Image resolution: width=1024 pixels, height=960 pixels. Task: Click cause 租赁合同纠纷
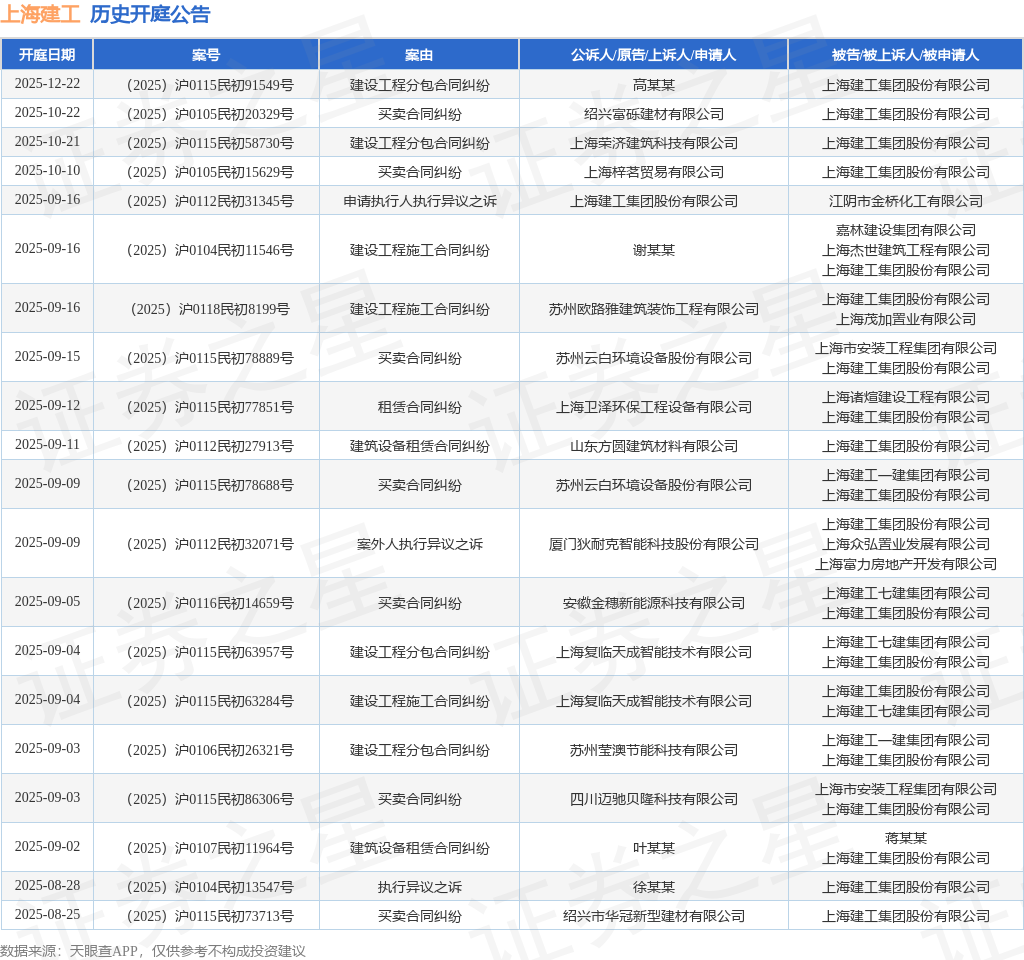coord(419,407)
